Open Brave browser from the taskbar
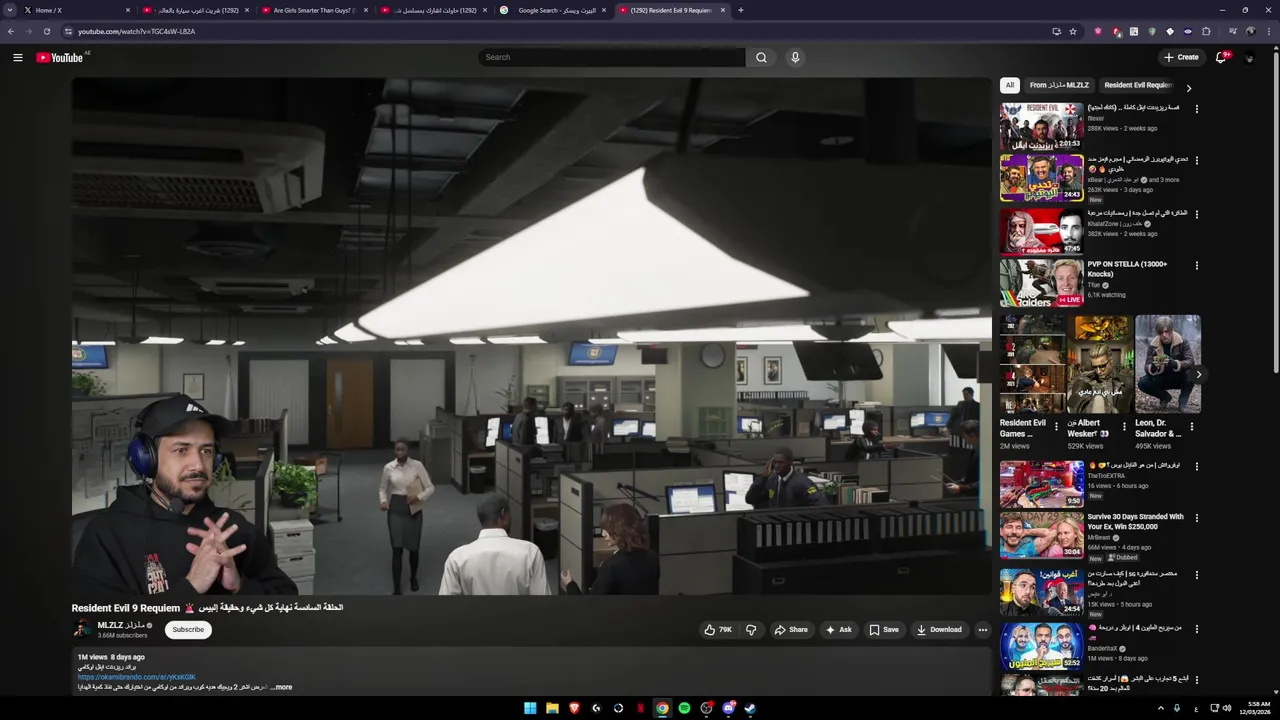Image resolution: width=1280 pixels, height=720 pixels. pyautogui.click(x=574, y=708)
